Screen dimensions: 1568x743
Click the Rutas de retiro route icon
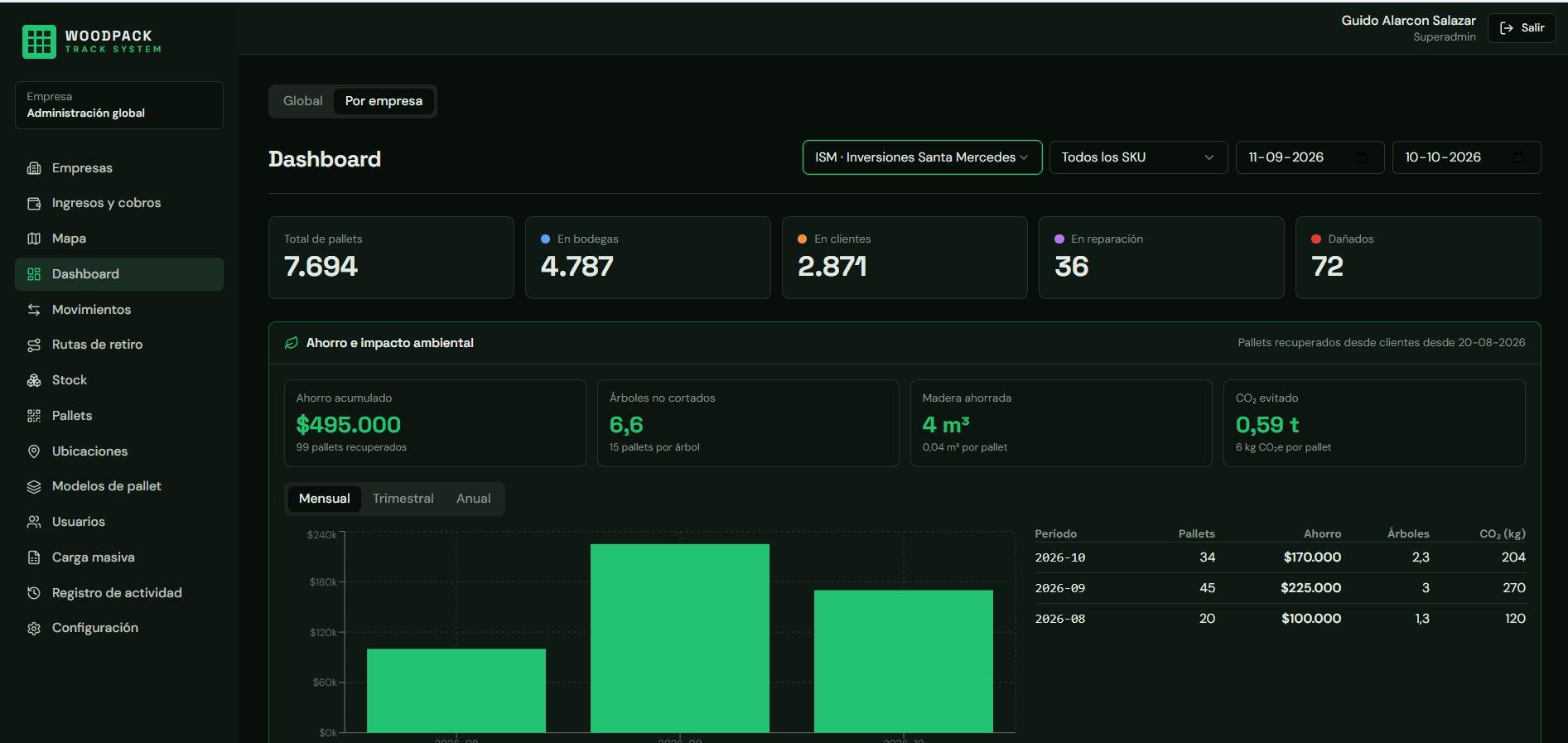coord(34,345)
